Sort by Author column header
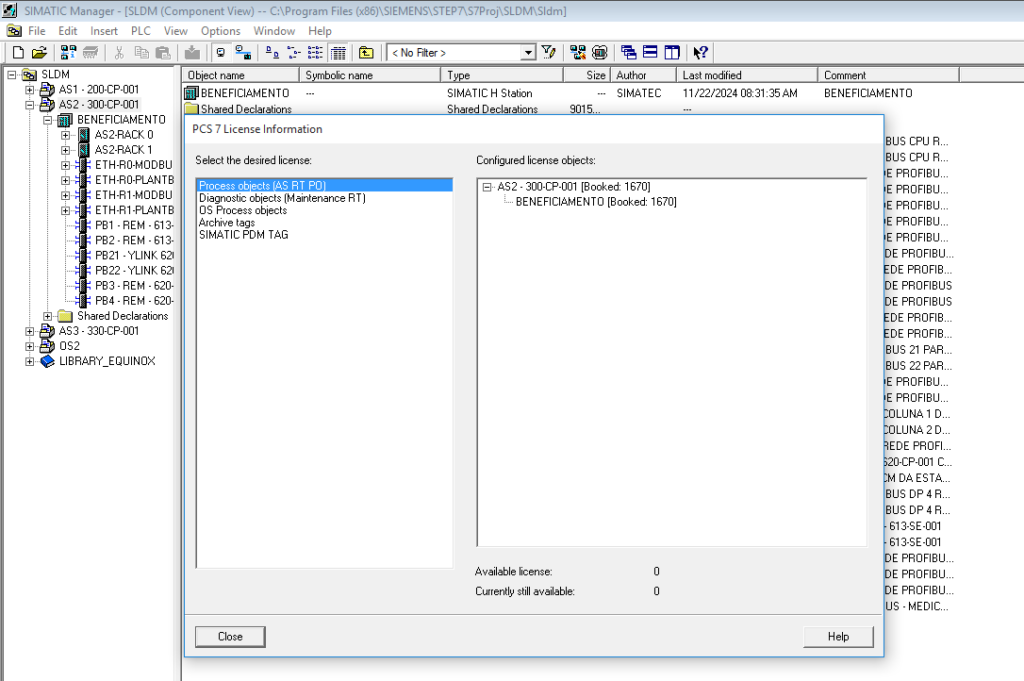 pyautogui.click(x=643, y=75)
